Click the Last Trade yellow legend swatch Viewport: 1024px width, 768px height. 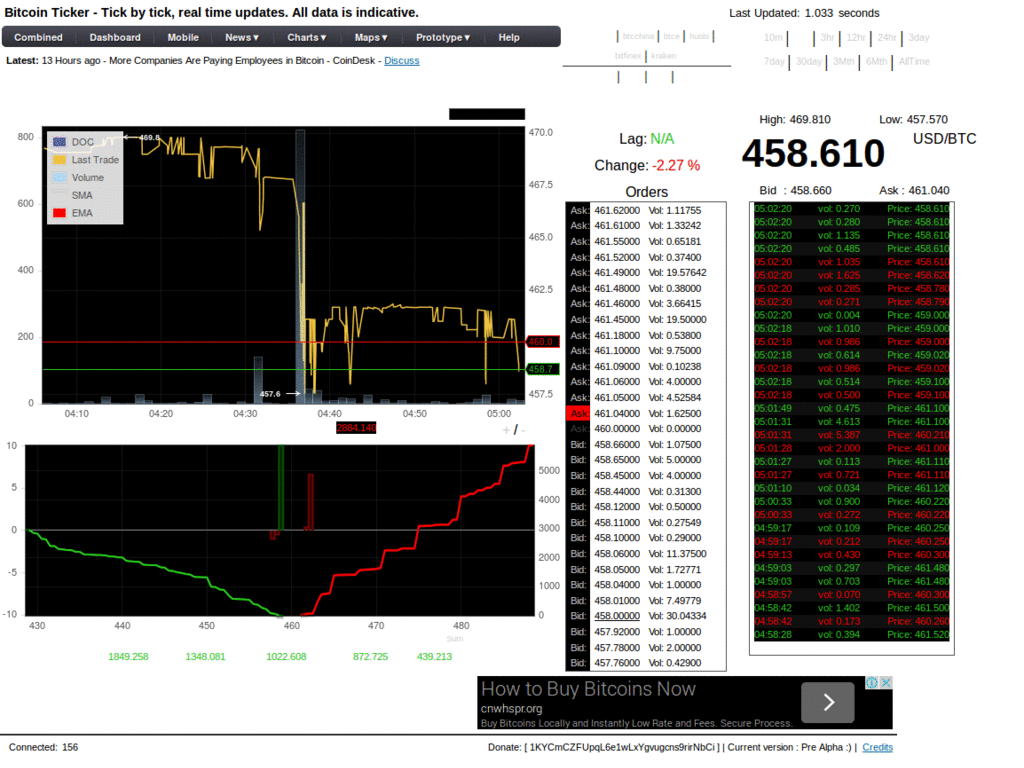(x=59, y=159)
